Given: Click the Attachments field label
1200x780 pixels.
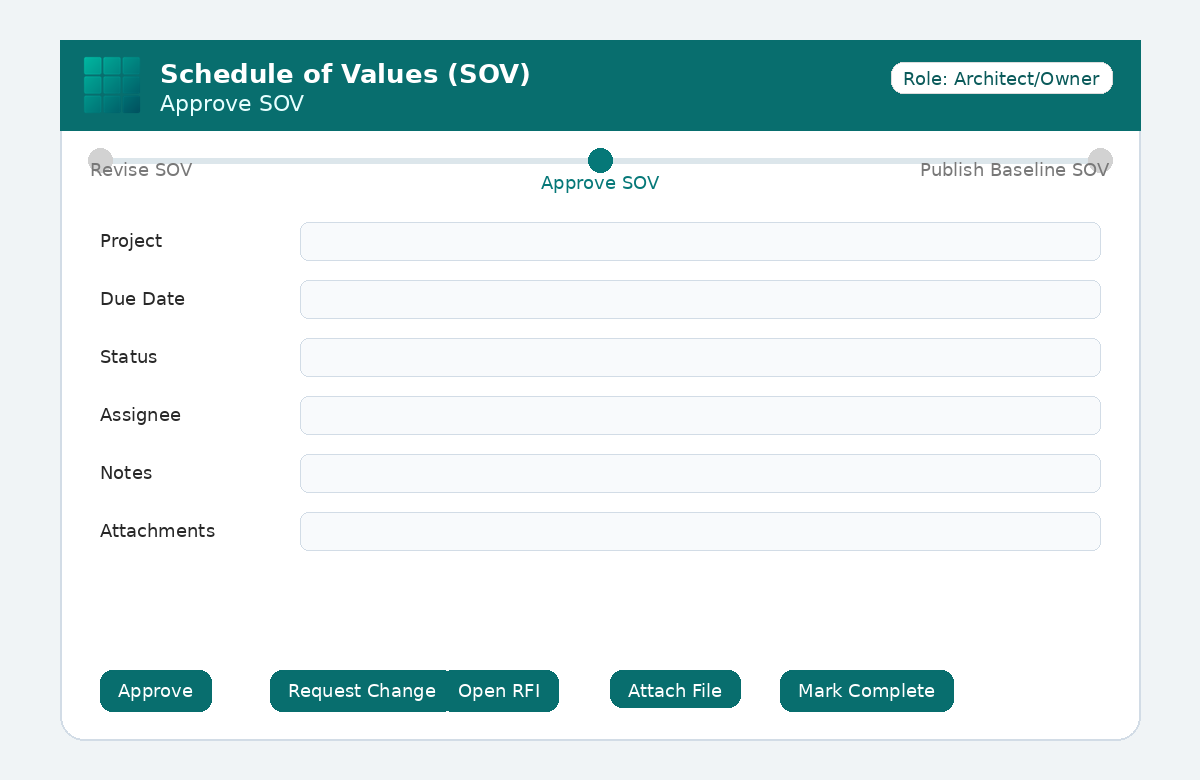Looking at the screenshot, I should point(157,531).
